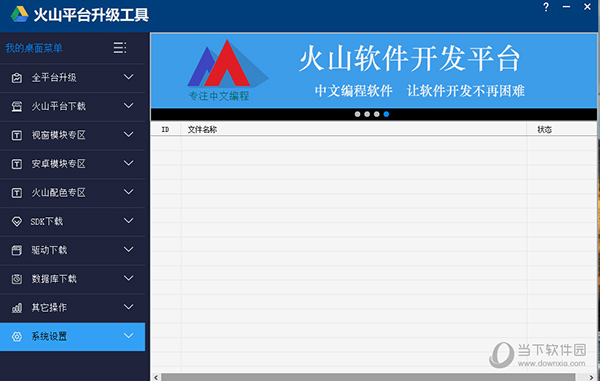The width and height of the screenshot is (600, 381).
Task: Click the horizontal scrollbar thumb
Action: click(368, 377)
